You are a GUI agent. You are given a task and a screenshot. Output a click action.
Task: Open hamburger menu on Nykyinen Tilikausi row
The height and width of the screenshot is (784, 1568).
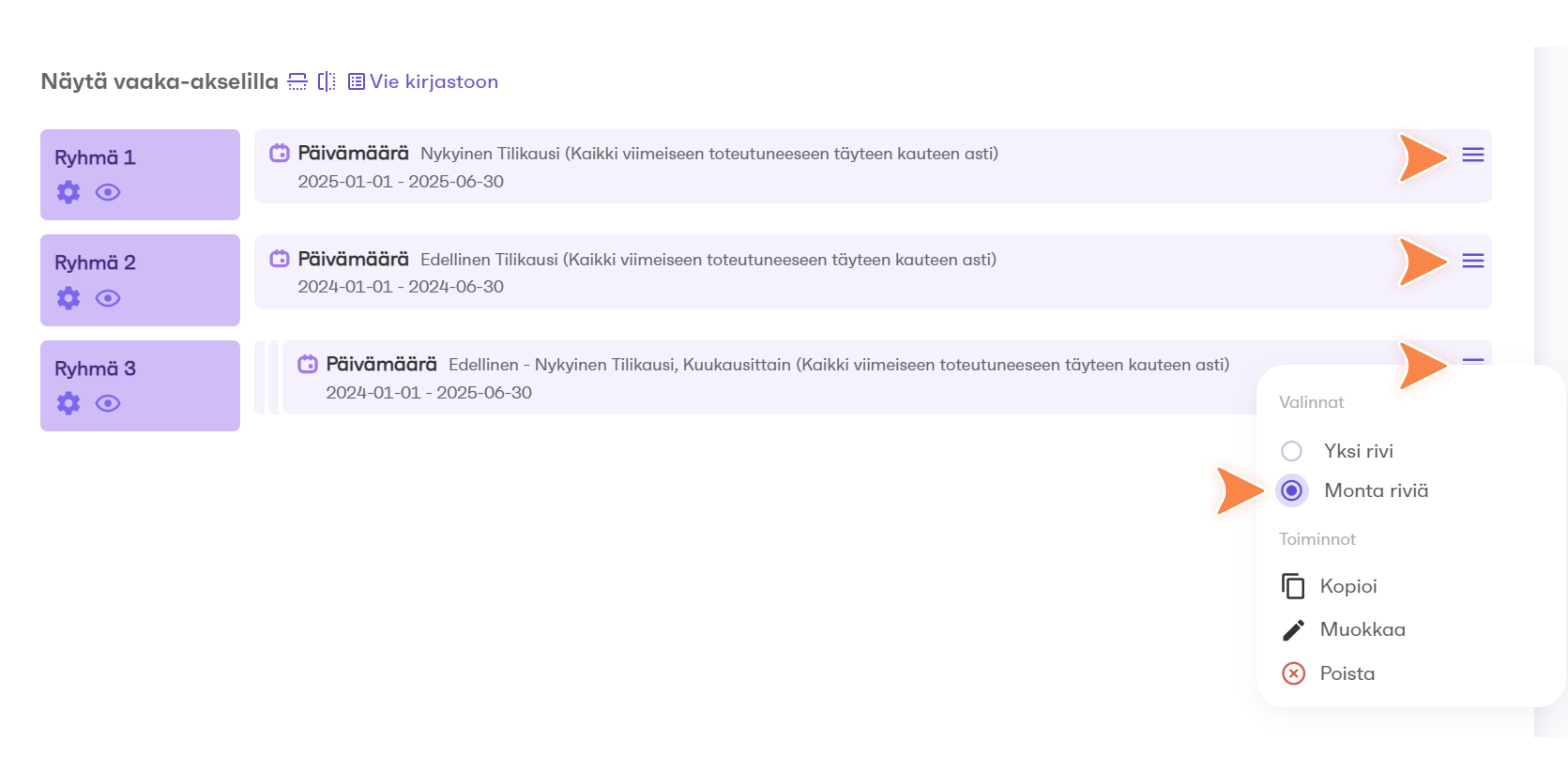(1473, 155)
